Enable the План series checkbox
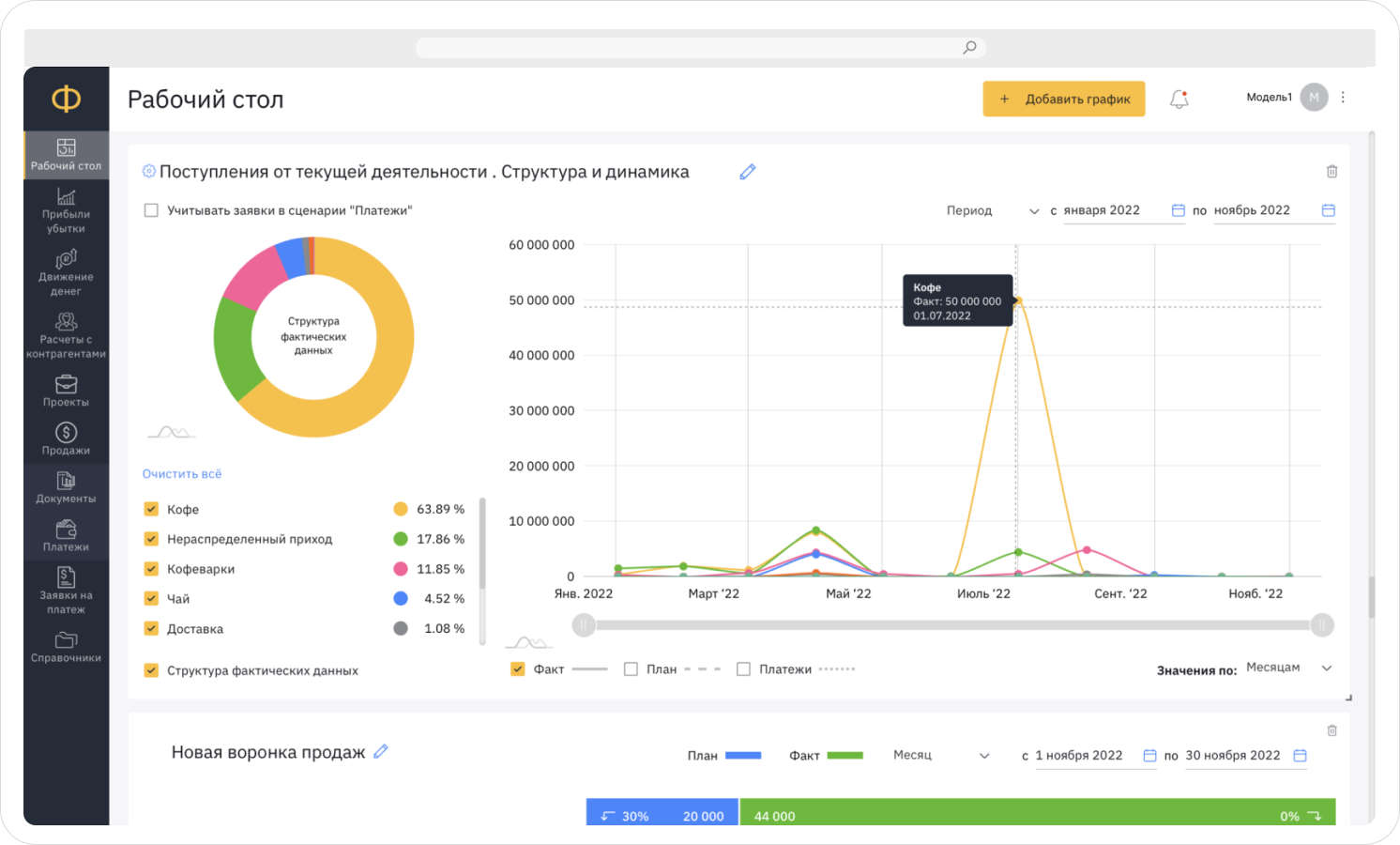This screenshot has height=845, width=1400. click(x=631, y=669)
